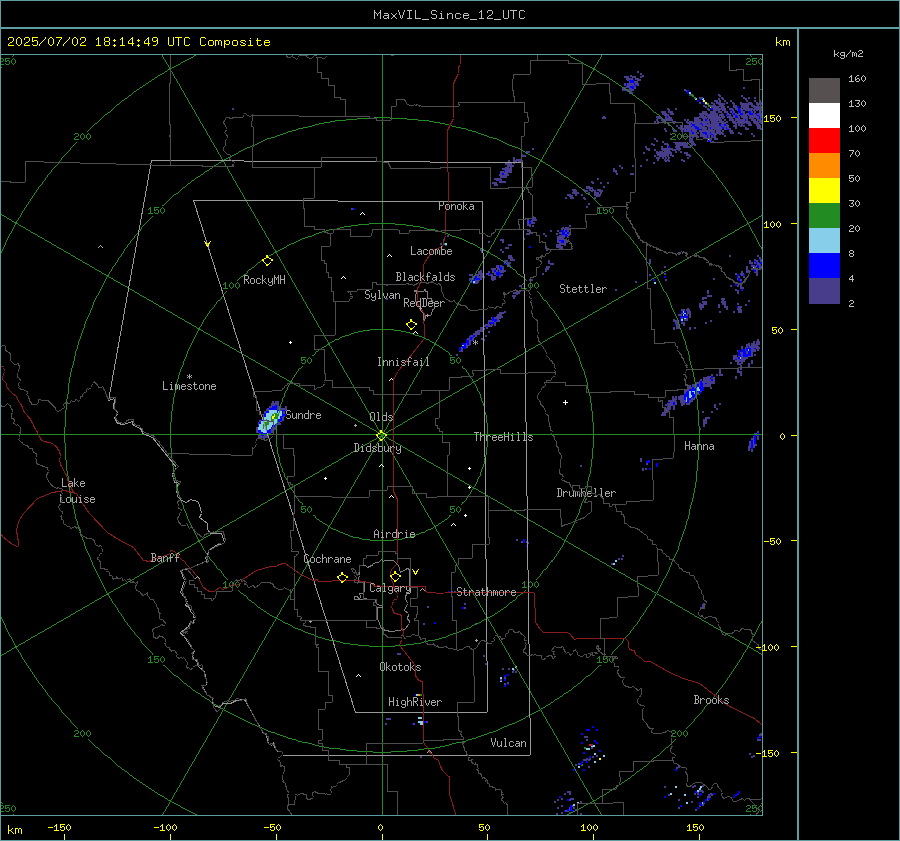
Task: Select the yellow diamond marker above Calgary label
Action: (x=395, y=576)
